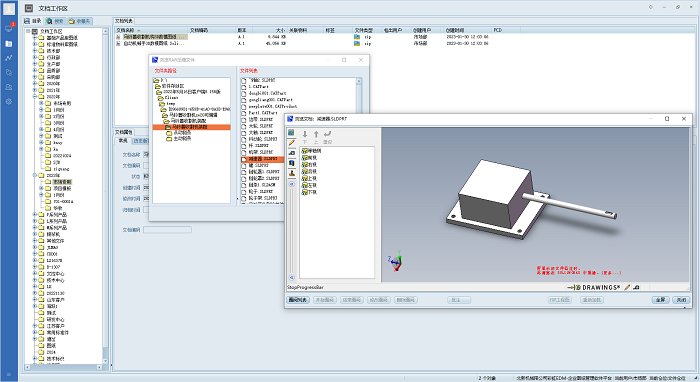
Task: Click the measure icon right of the DRAWINGS pencil
Action: click(x=636, y=287)
